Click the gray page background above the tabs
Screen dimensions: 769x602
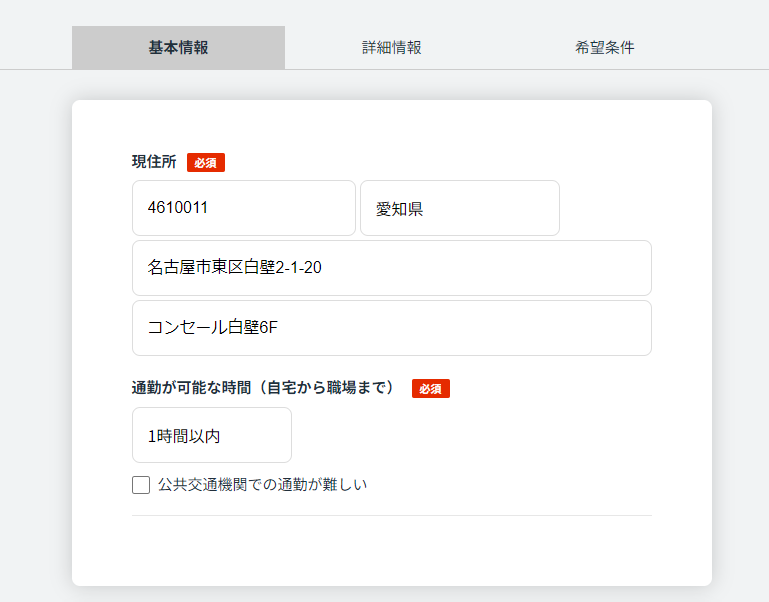pyautogui.click(x=384, y=12)
